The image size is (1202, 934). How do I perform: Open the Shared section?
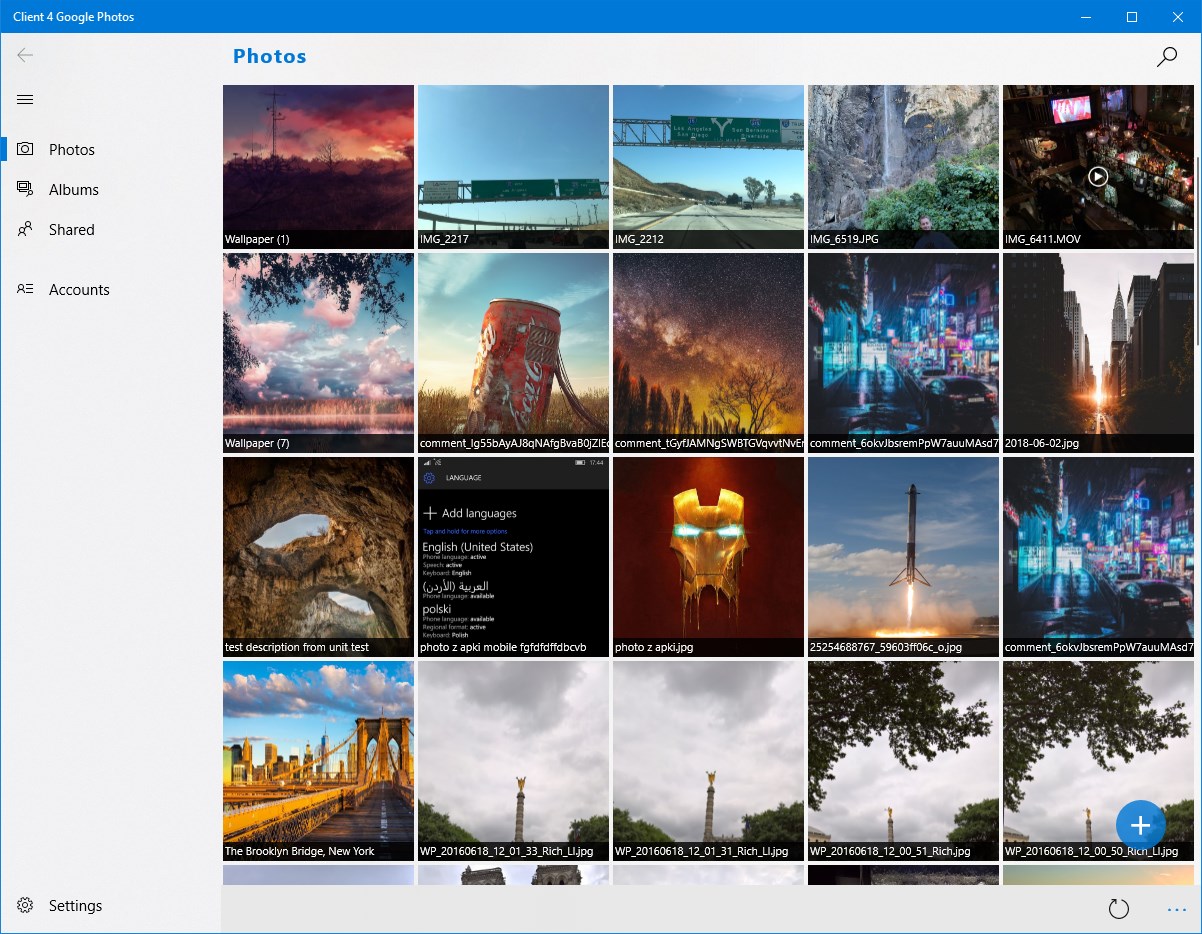point(110,229)
